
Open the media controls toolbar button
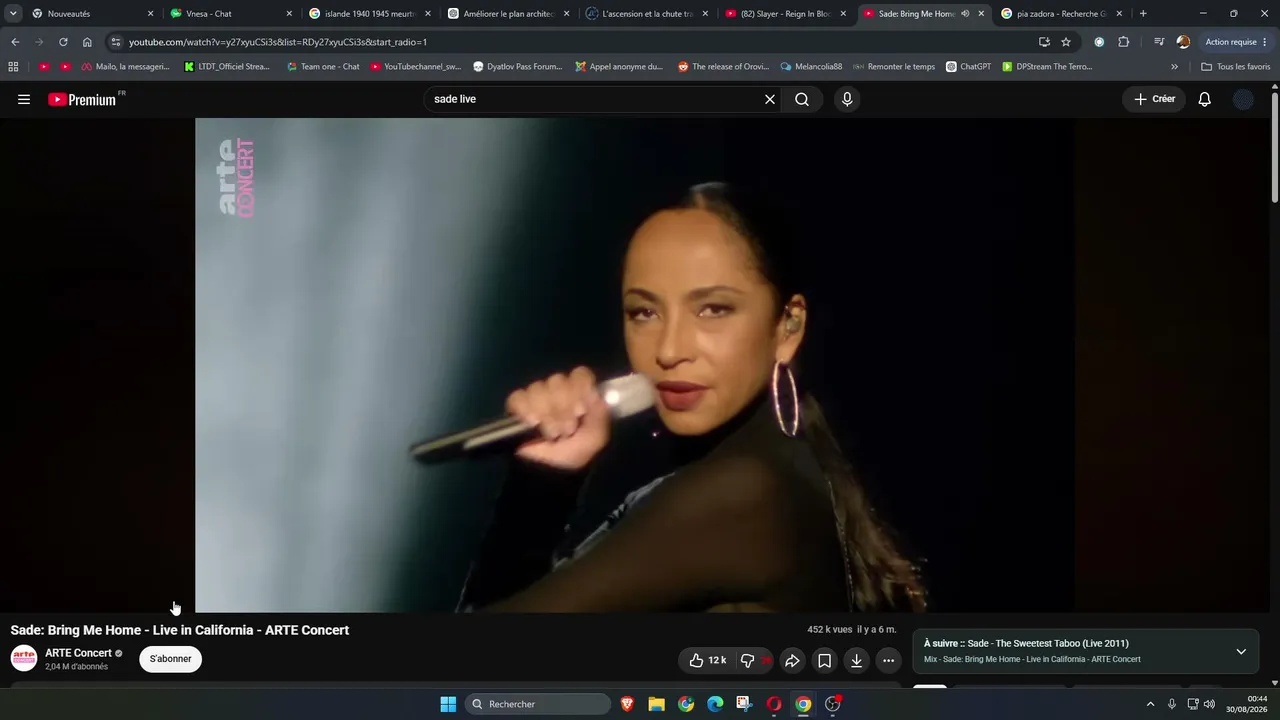coord(1159,42)
